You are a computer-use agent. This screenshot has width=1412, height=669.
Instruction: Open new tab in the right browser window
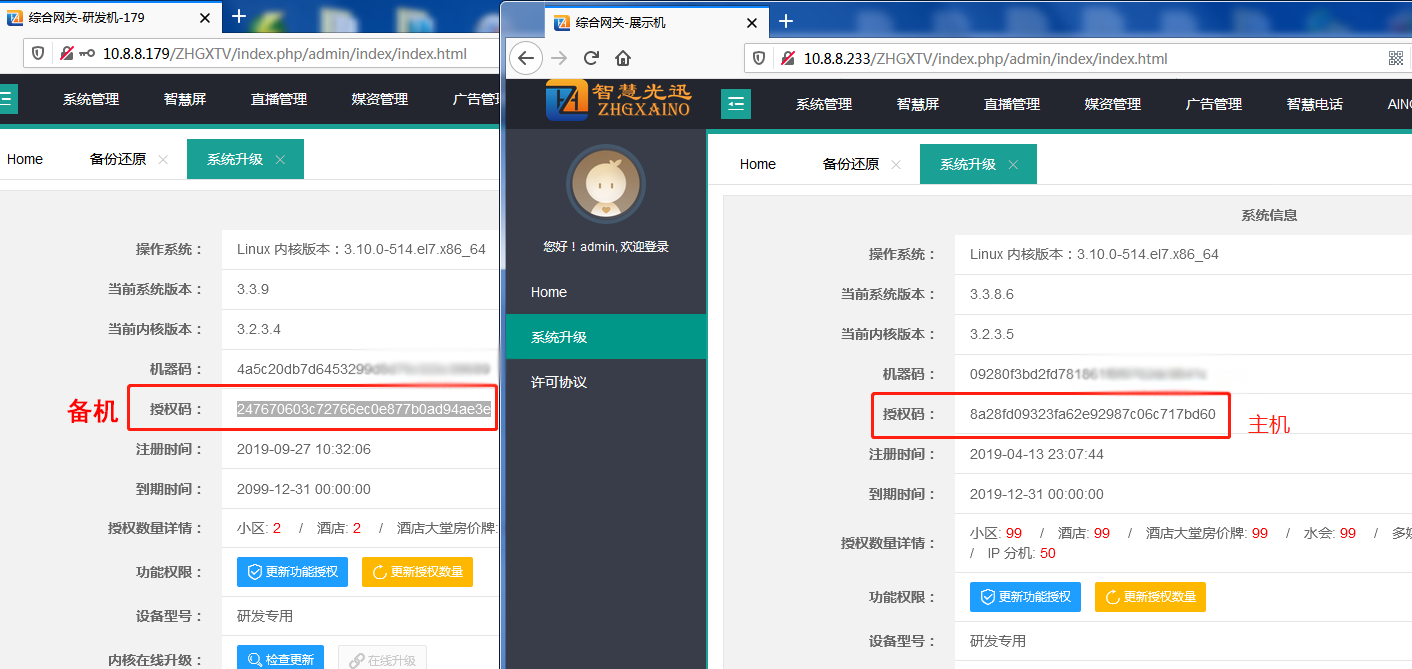(786, 21)
